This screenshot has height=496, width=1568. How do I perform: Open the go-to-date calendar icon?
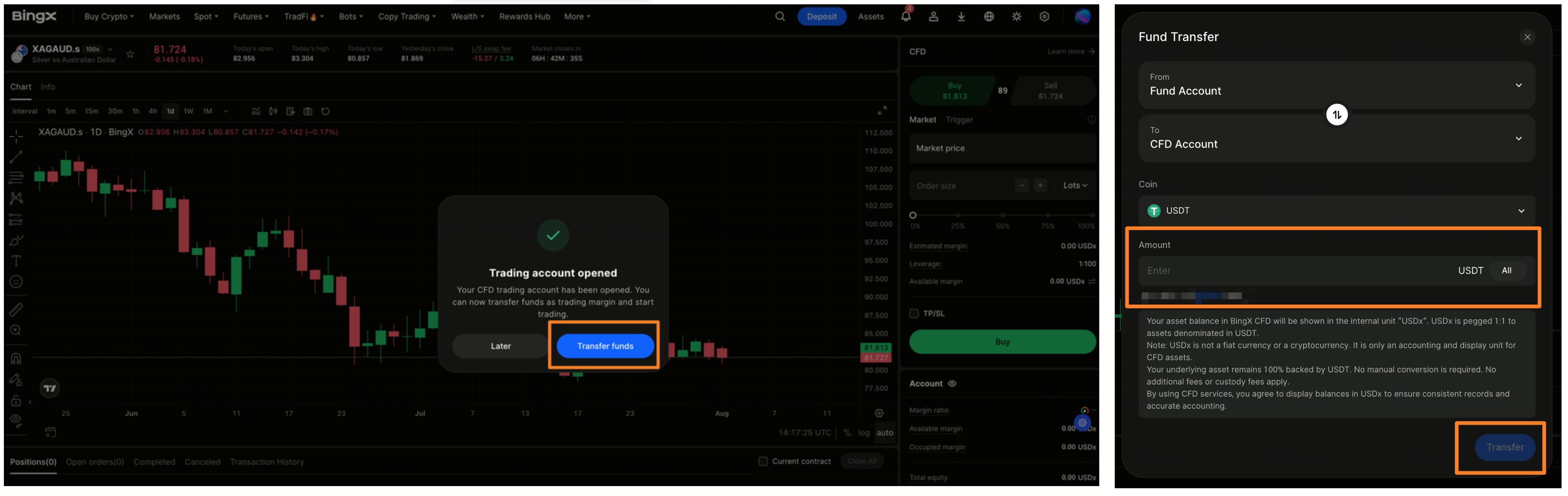point(50,432)
